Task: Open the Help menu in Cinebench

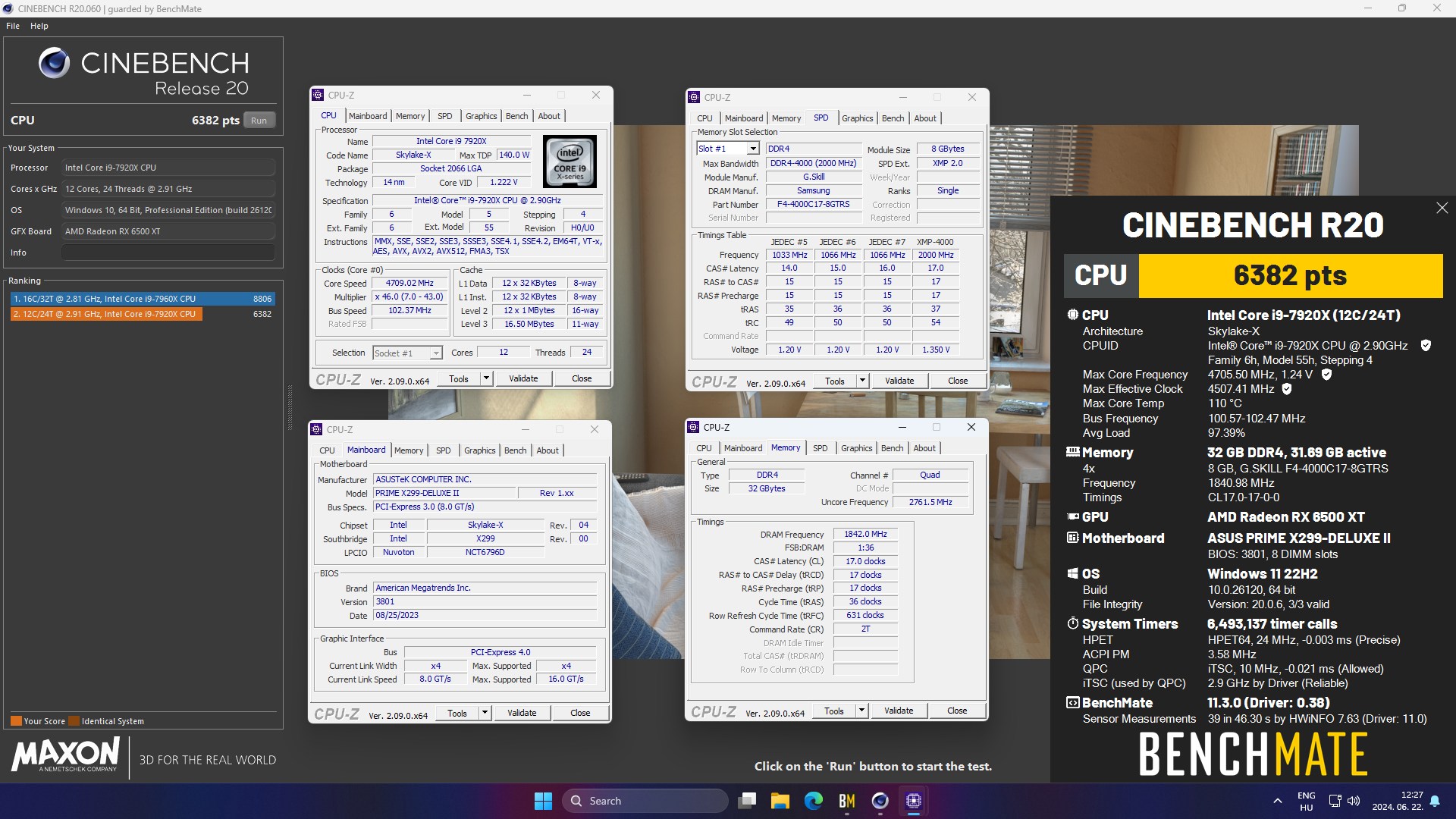Action: pos(39,26)
